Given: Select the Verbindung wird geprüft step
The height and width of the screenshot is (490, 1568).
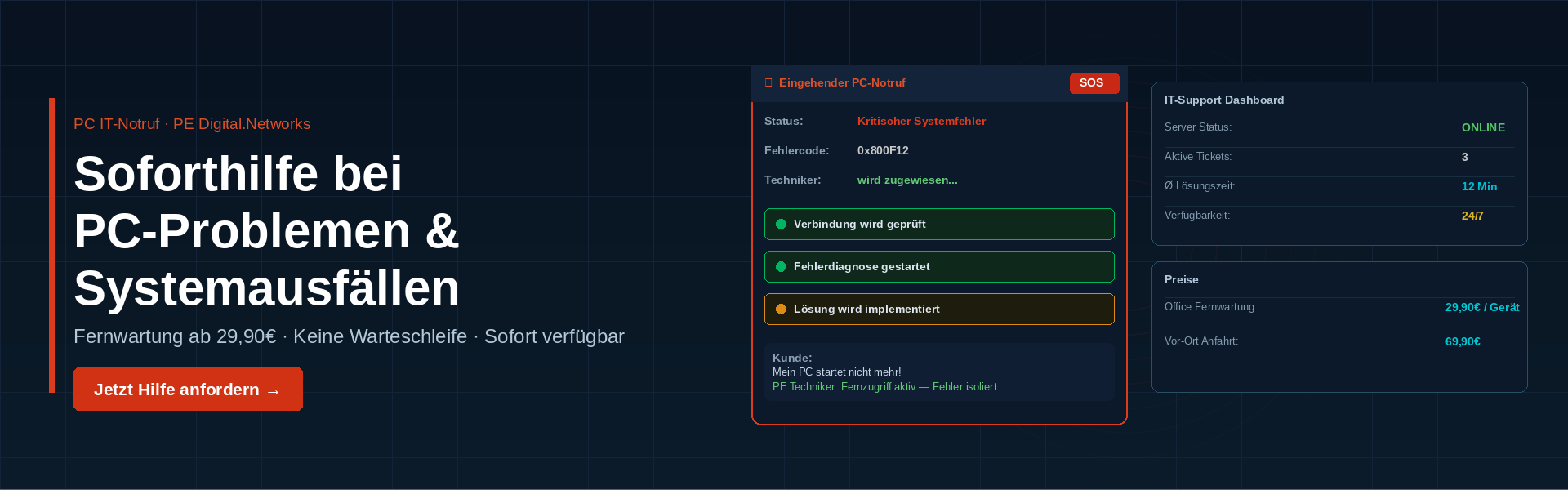Looking at the screenshot, I should (x=939, y=225).
